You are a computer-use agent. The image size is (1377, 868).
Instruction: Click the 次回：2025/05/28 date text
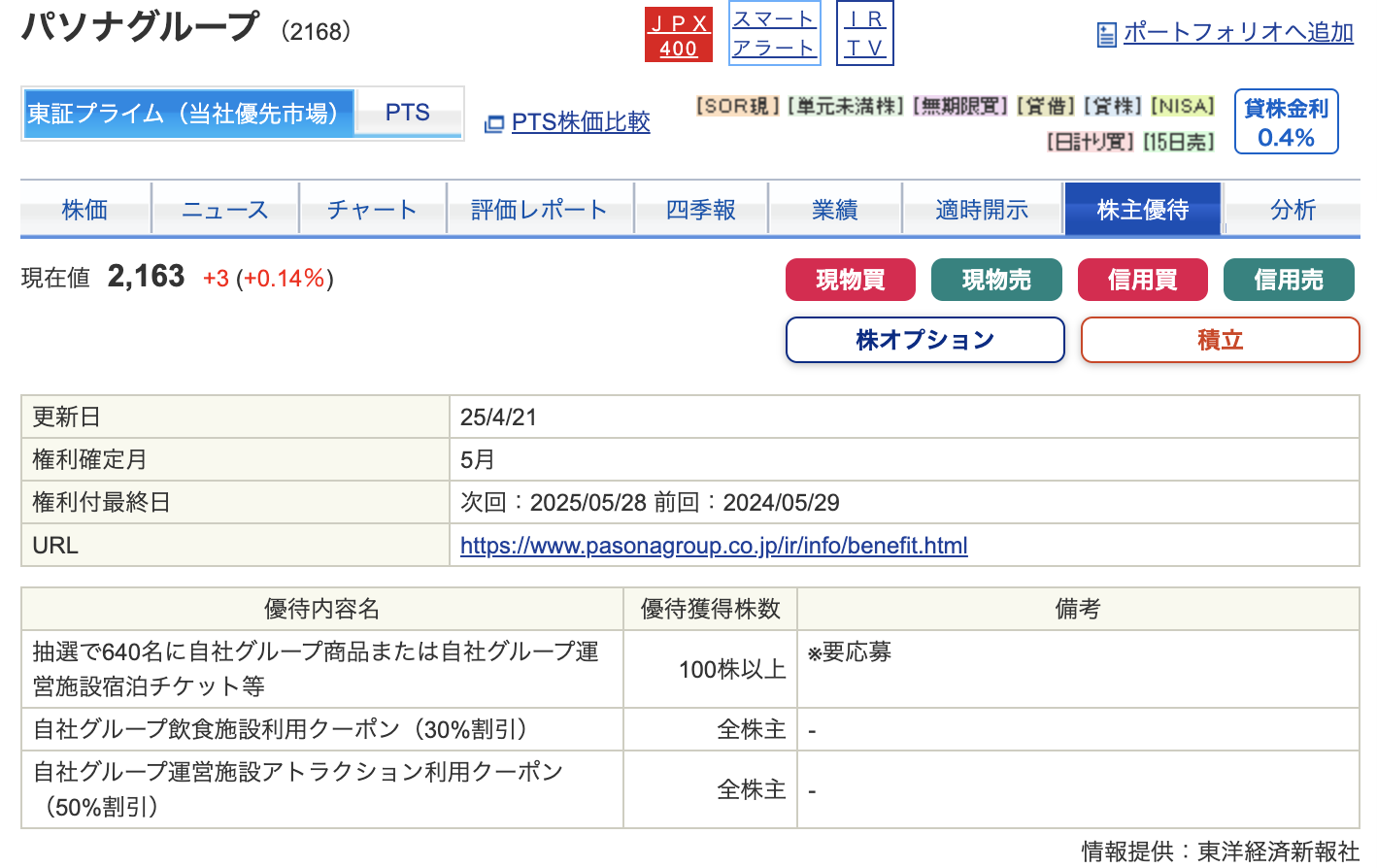point(554,503)
